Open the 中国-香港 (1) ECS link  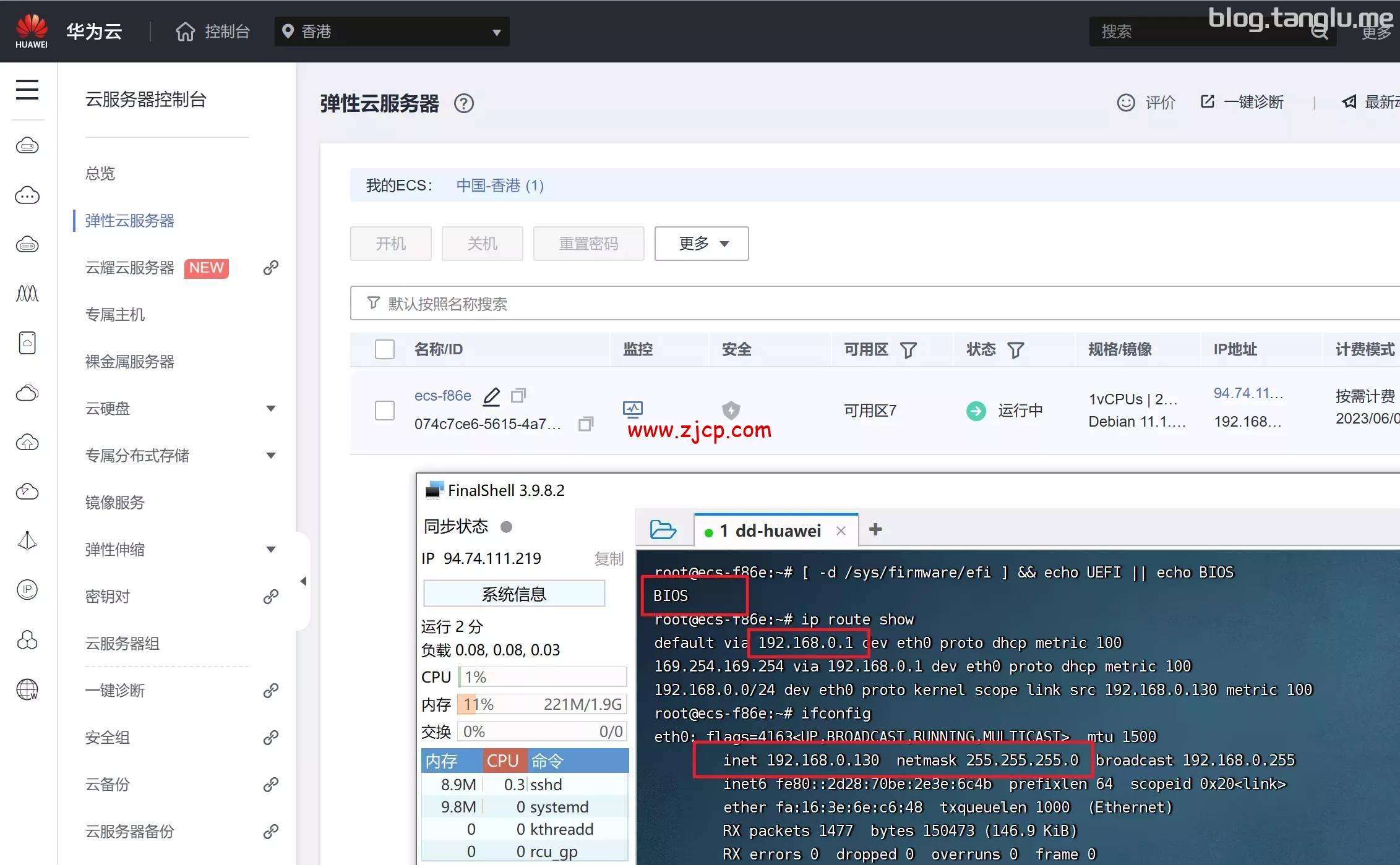[499, 185]
